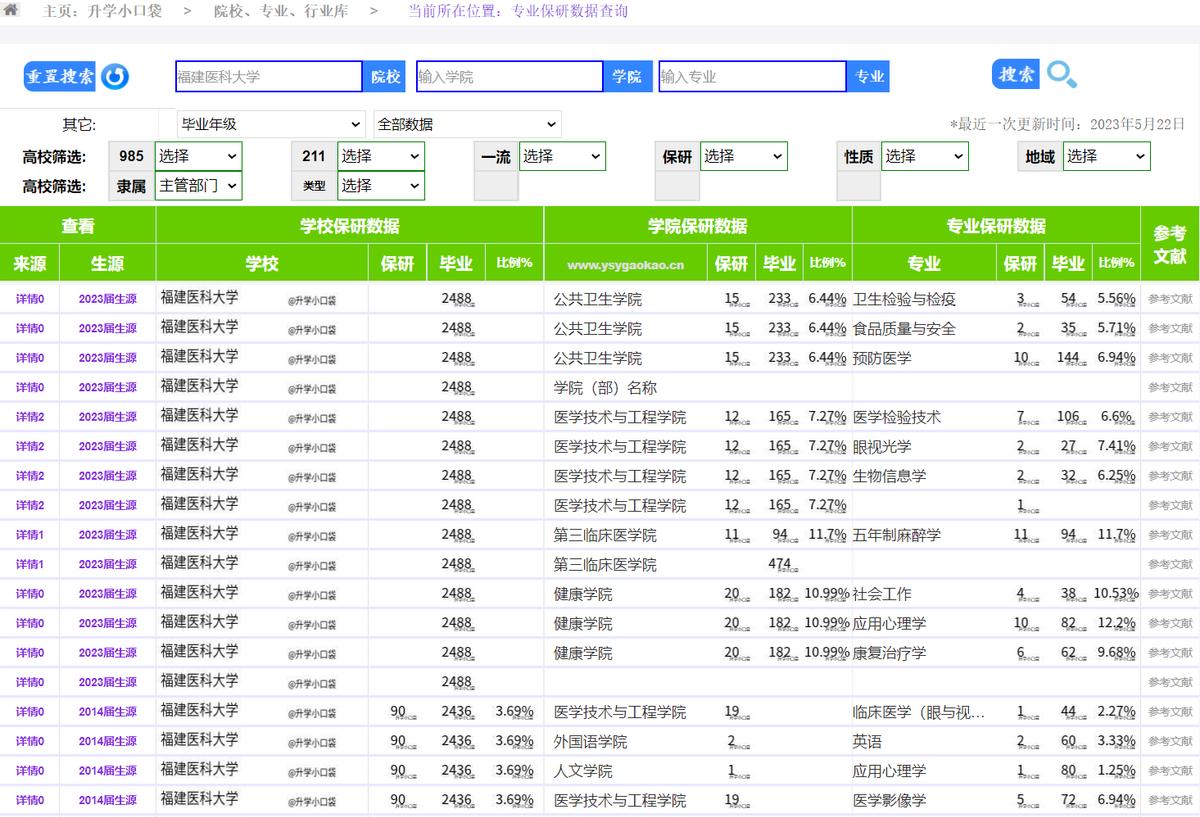
Task: Click the 来源 column header
Action: (29, 263)
